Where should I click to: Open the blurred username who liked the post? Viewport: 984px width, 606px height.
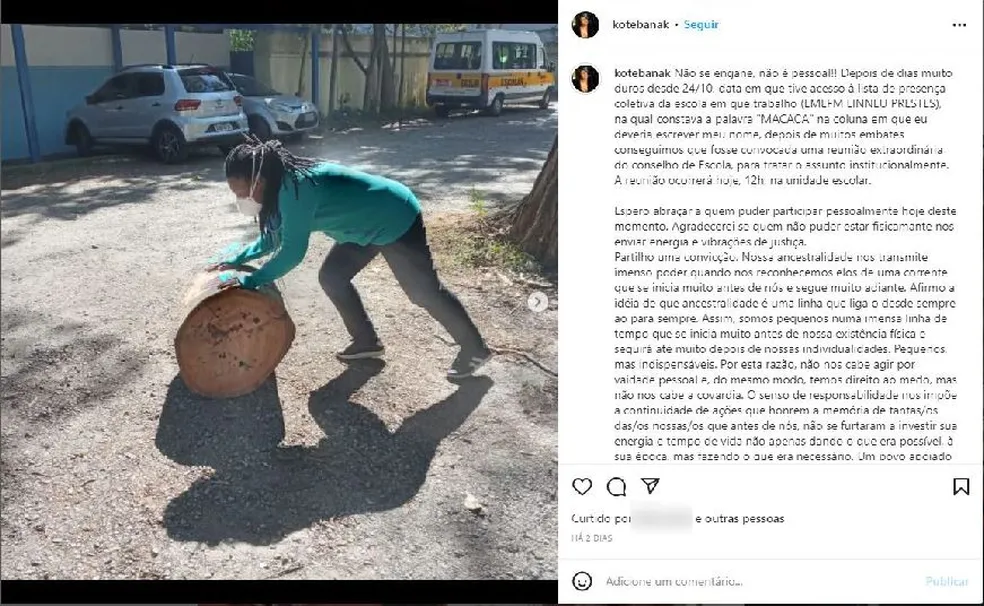click(x=661, y=518)
